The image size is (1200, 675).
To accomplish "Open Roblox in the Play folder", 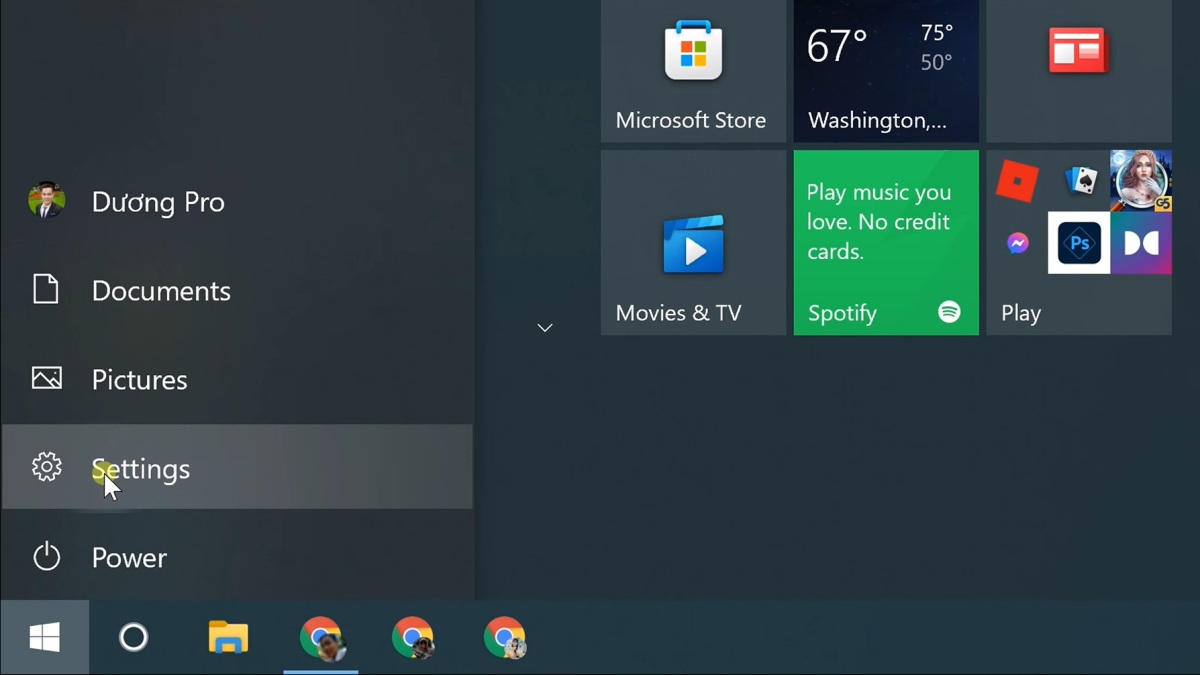I will click(1017, 181).
